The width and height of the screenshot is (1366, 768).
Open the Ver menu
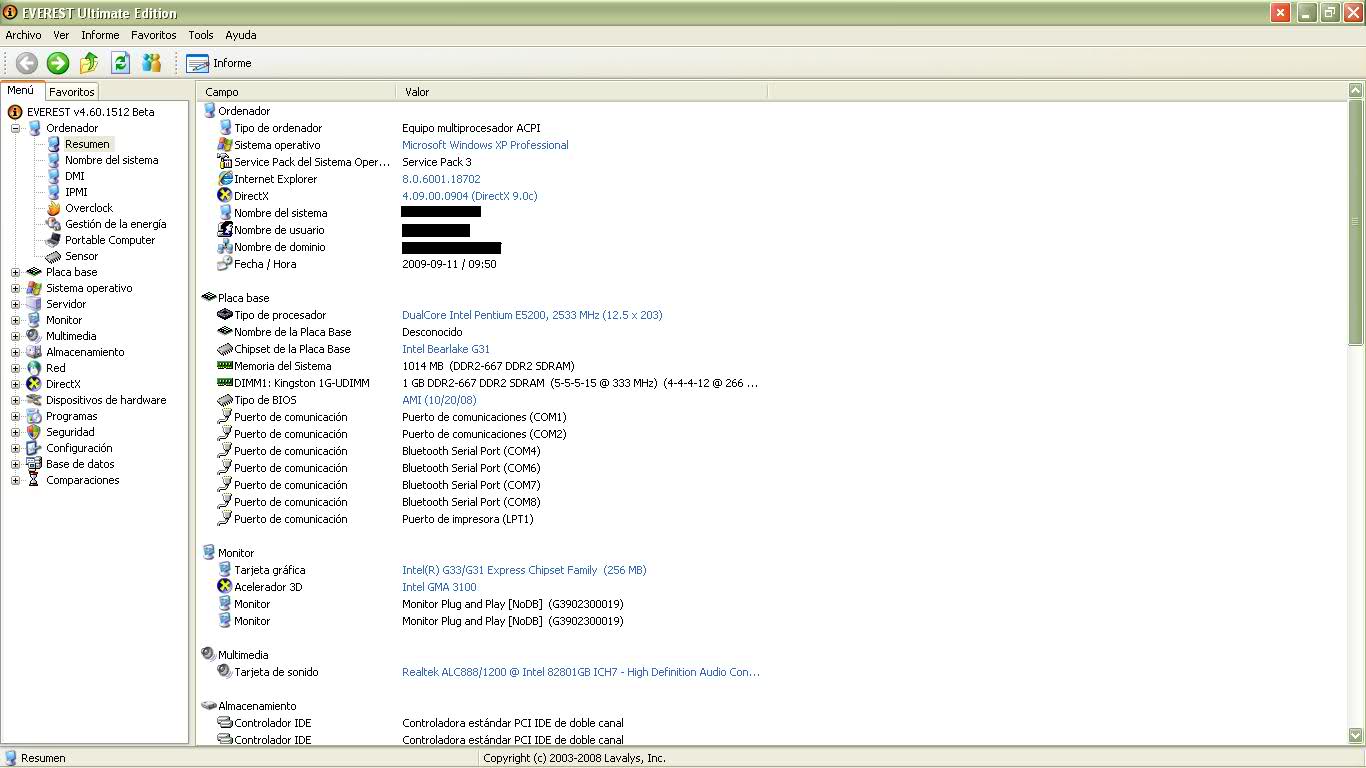61,35
